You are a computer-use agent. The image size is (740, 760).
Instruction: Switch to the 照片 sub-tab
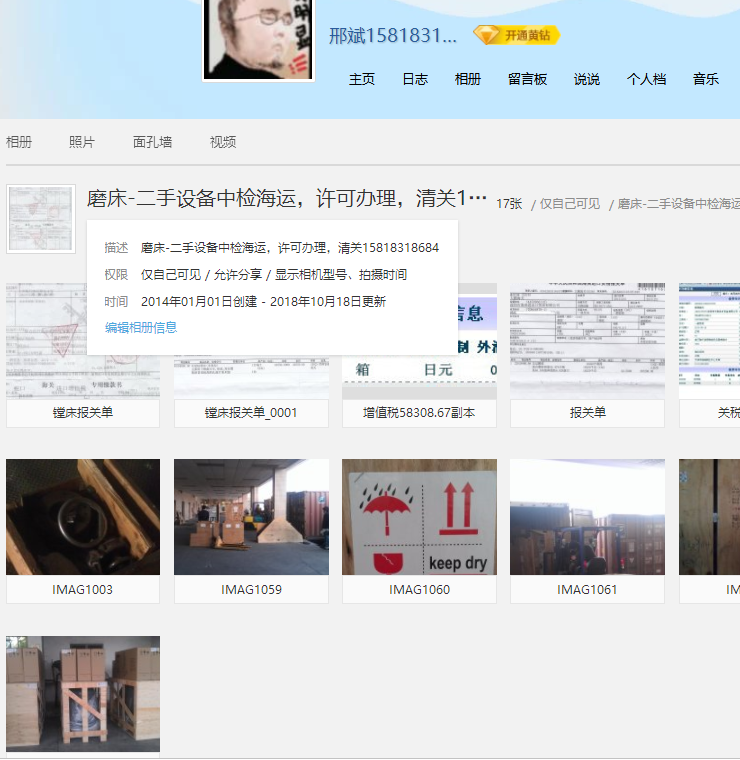(81, 142)
